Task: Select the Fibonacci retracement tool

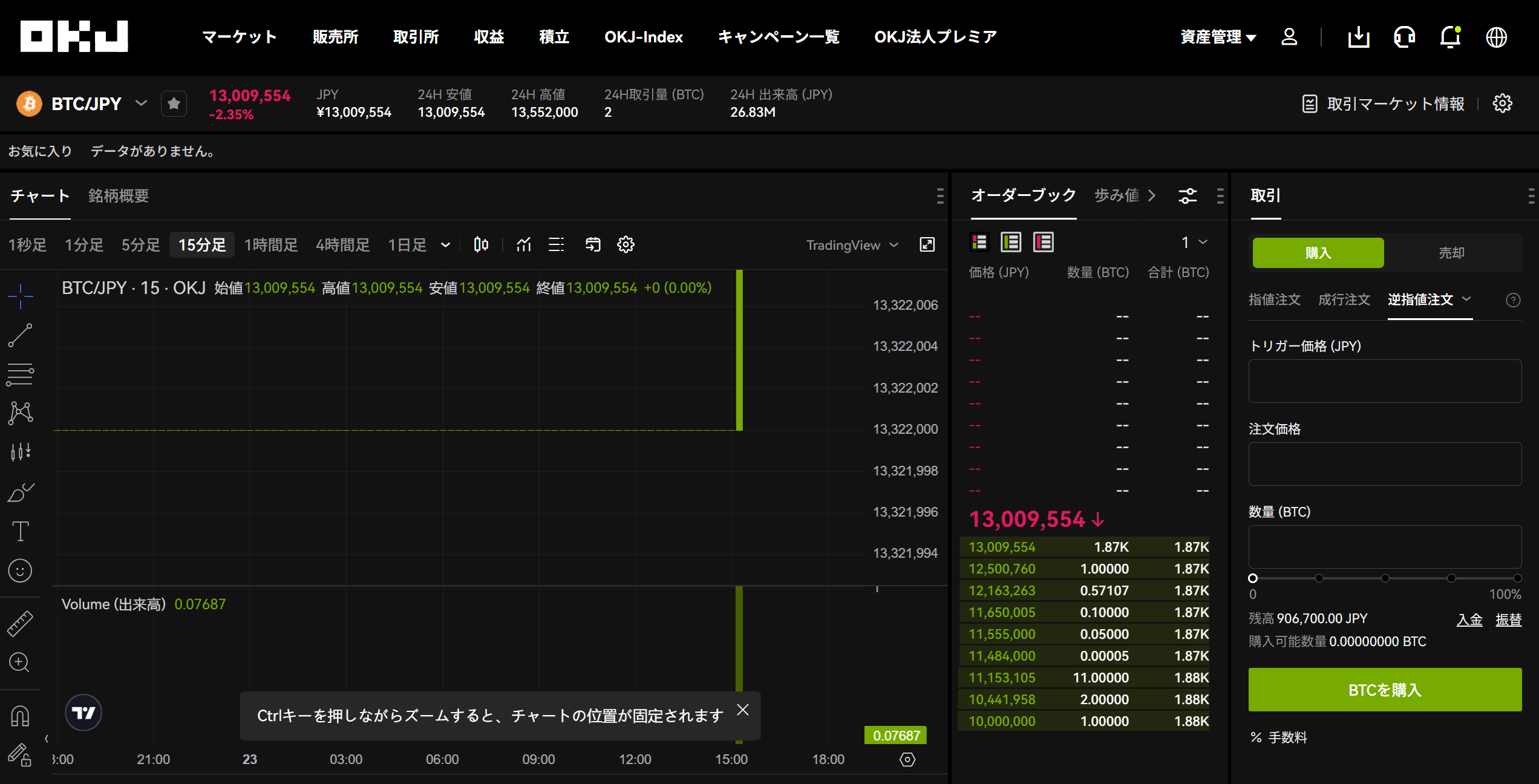Action: coord(21,374)
